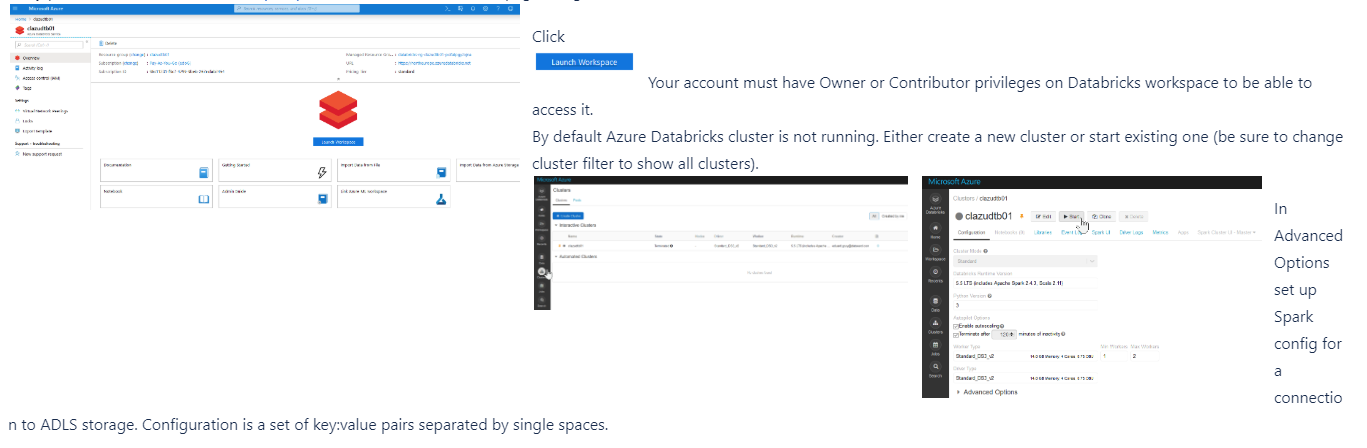Click the Max Workers input field
The height and width of the screenshot is (448, 1367).
(x=1145, y=356)
